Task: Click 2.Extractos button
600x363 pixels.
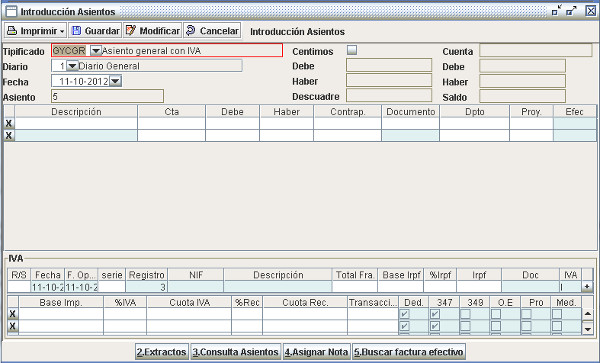Action: [x=162, y=352]
